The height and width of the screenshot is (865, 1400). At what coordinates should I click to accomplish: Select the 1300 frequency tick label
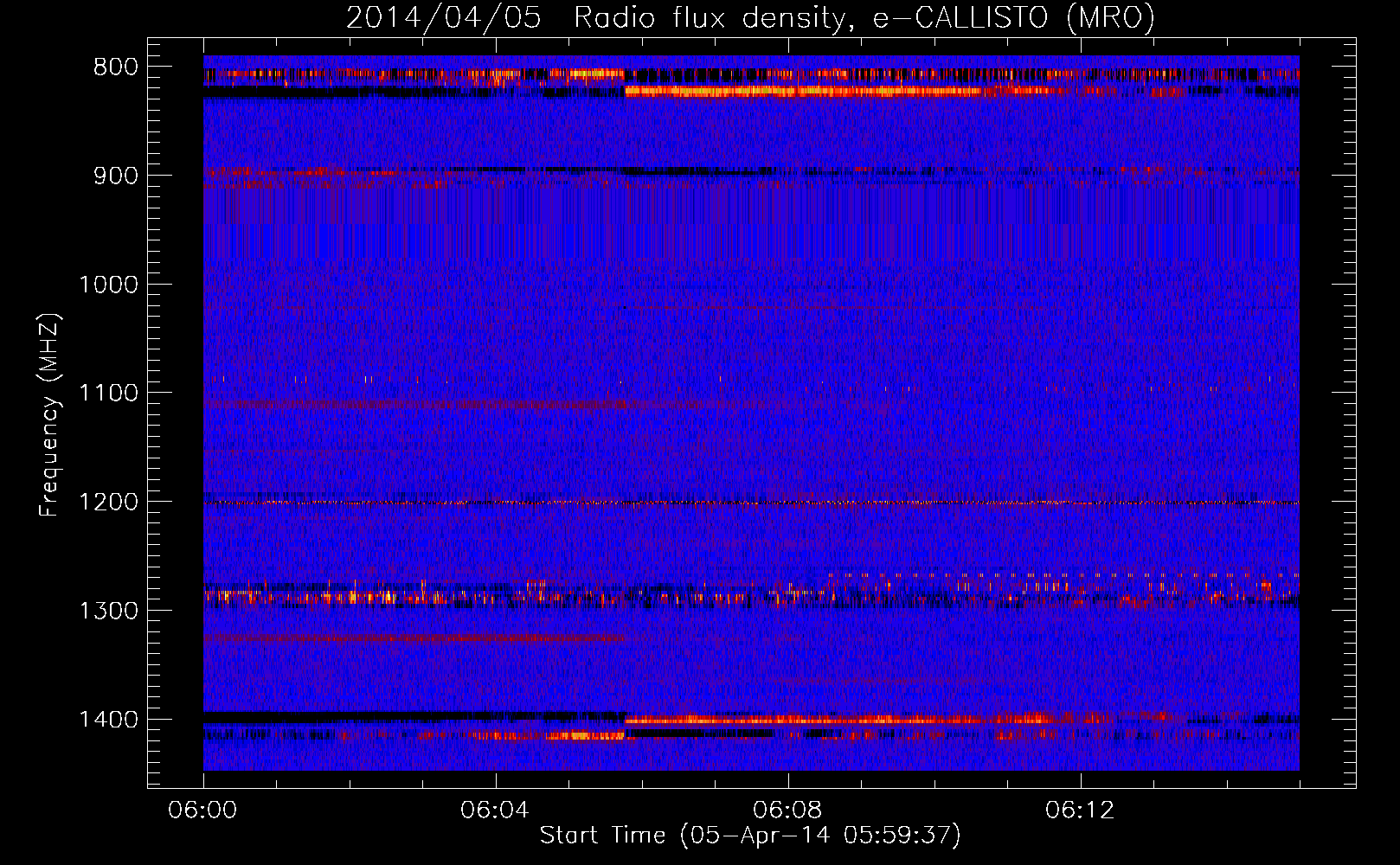(108, 611)
